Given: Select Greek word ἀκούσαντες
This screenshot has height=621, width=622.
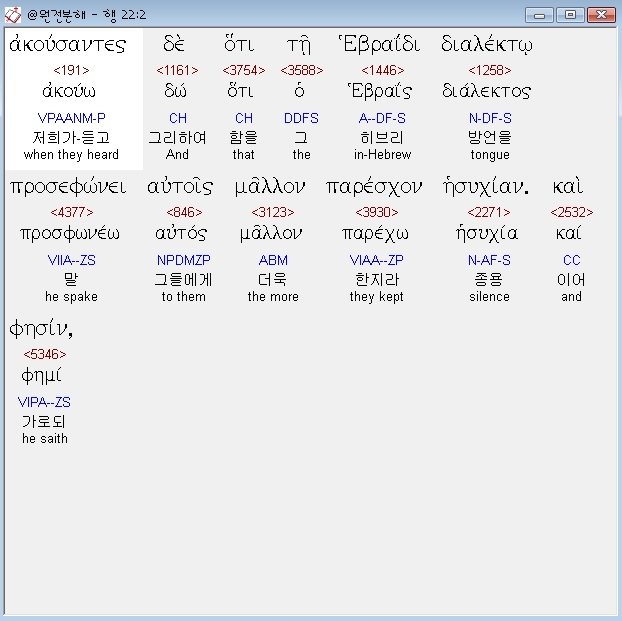Looking at the screenshot, I should click(67, 44).
